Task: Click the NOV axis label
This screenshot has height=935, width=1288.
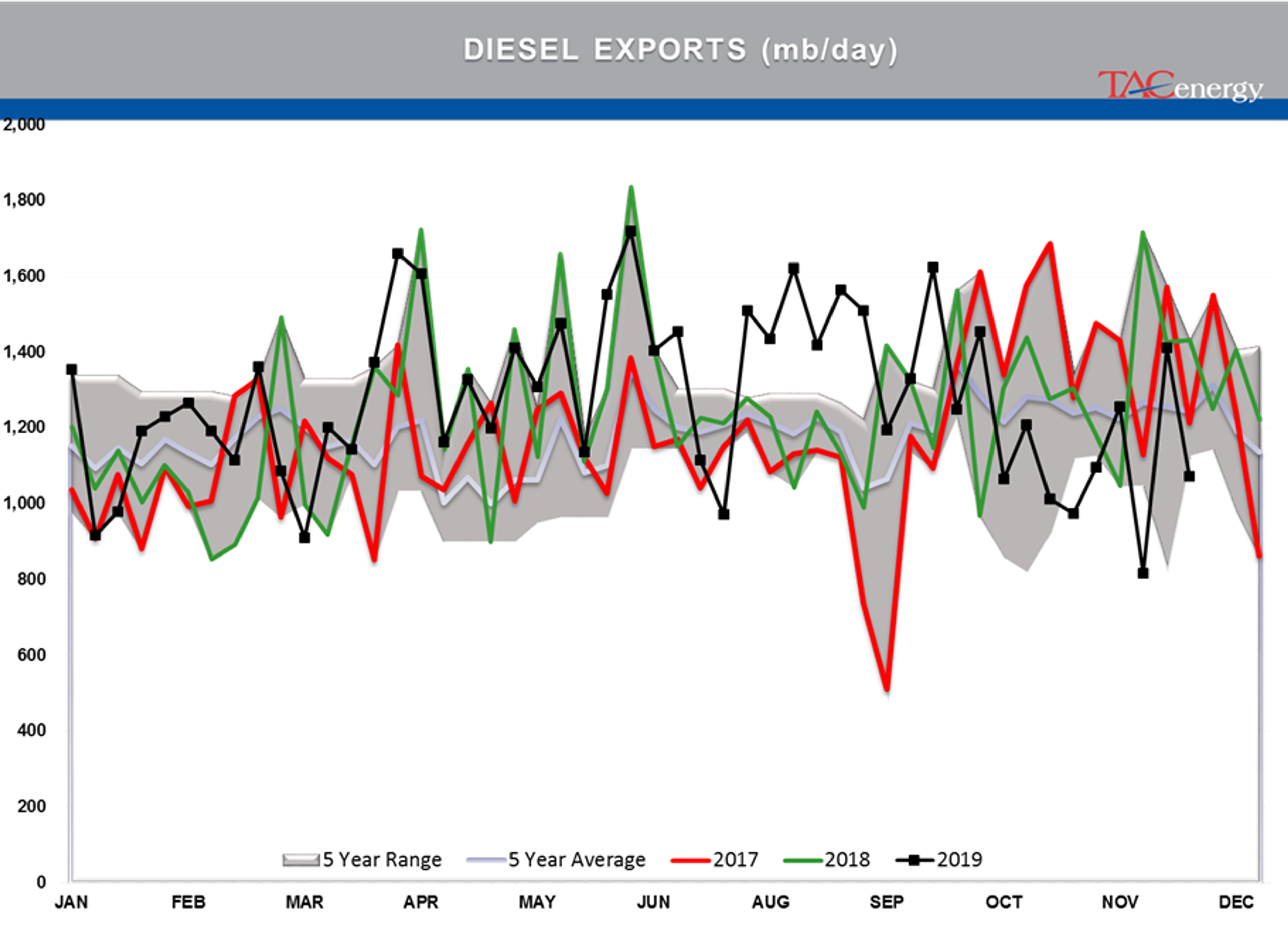Action: pyautogui.click(x=1120, y=902)
